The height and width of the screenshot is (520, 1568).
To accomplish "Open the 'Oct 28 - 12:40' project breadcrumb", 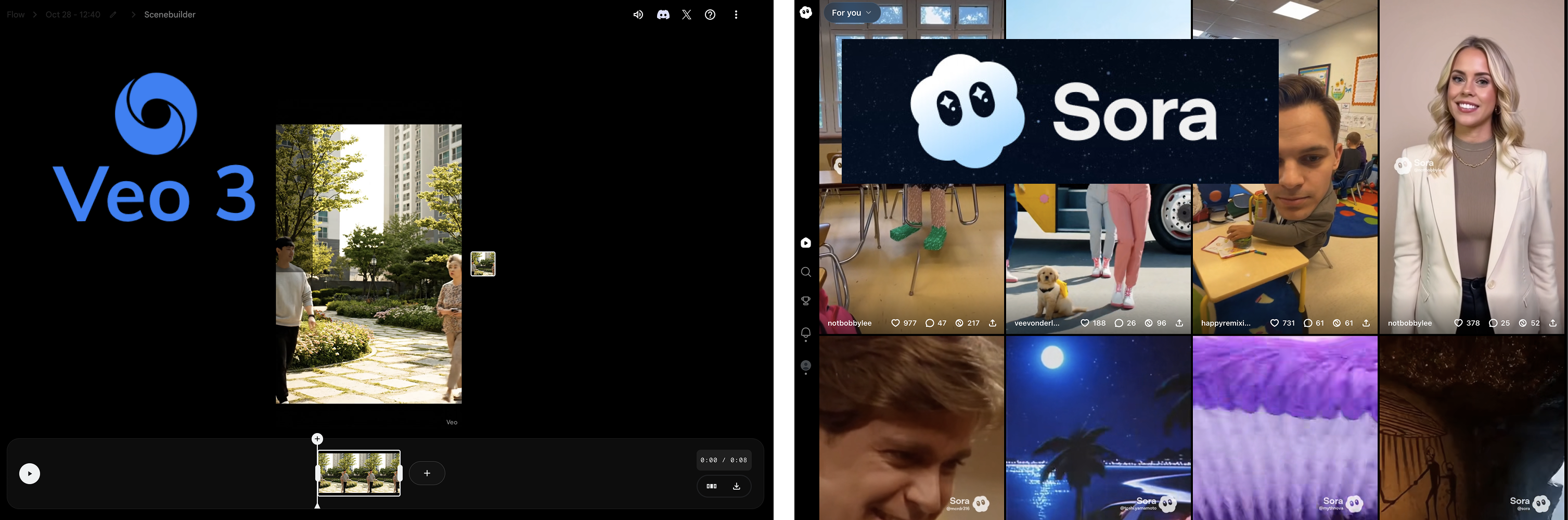I will pos(73,15).
